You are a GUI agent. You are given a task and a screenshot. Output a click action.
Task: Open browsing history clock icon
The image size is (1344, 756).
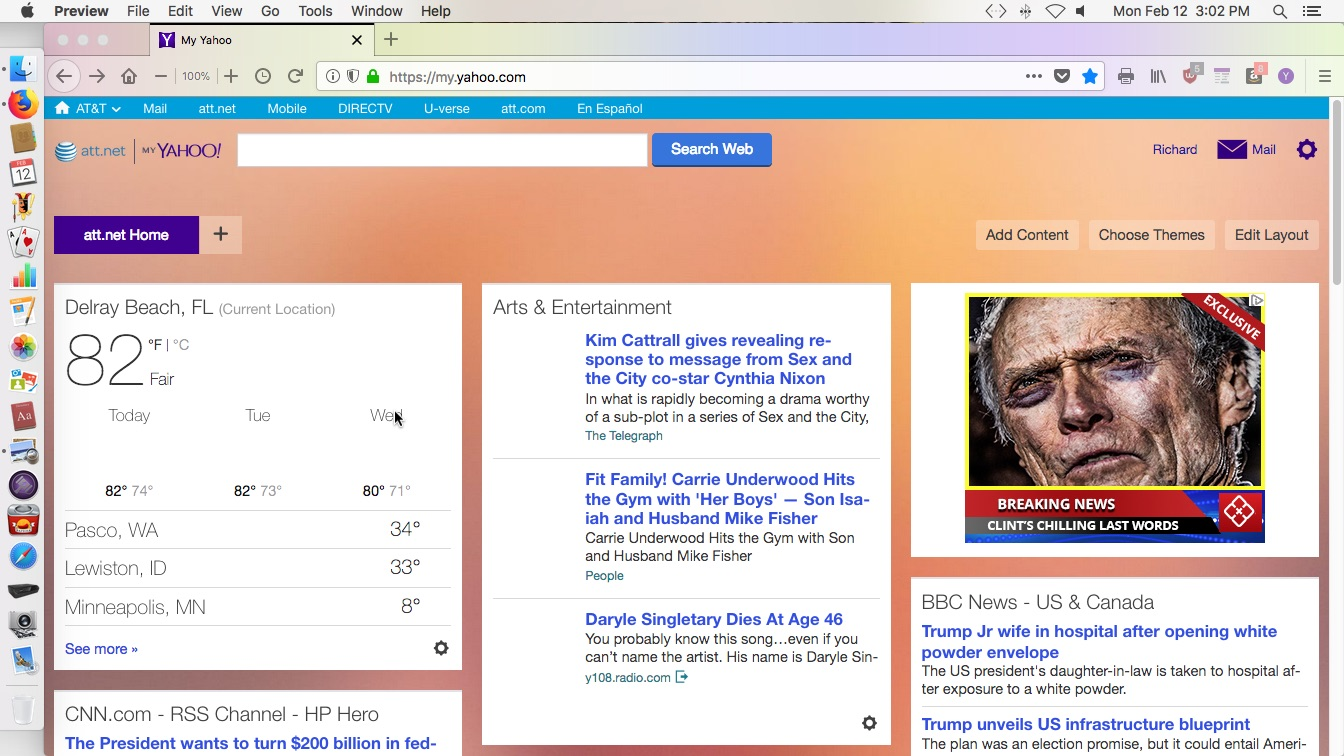pyautogui.click(x=263, y=76)
